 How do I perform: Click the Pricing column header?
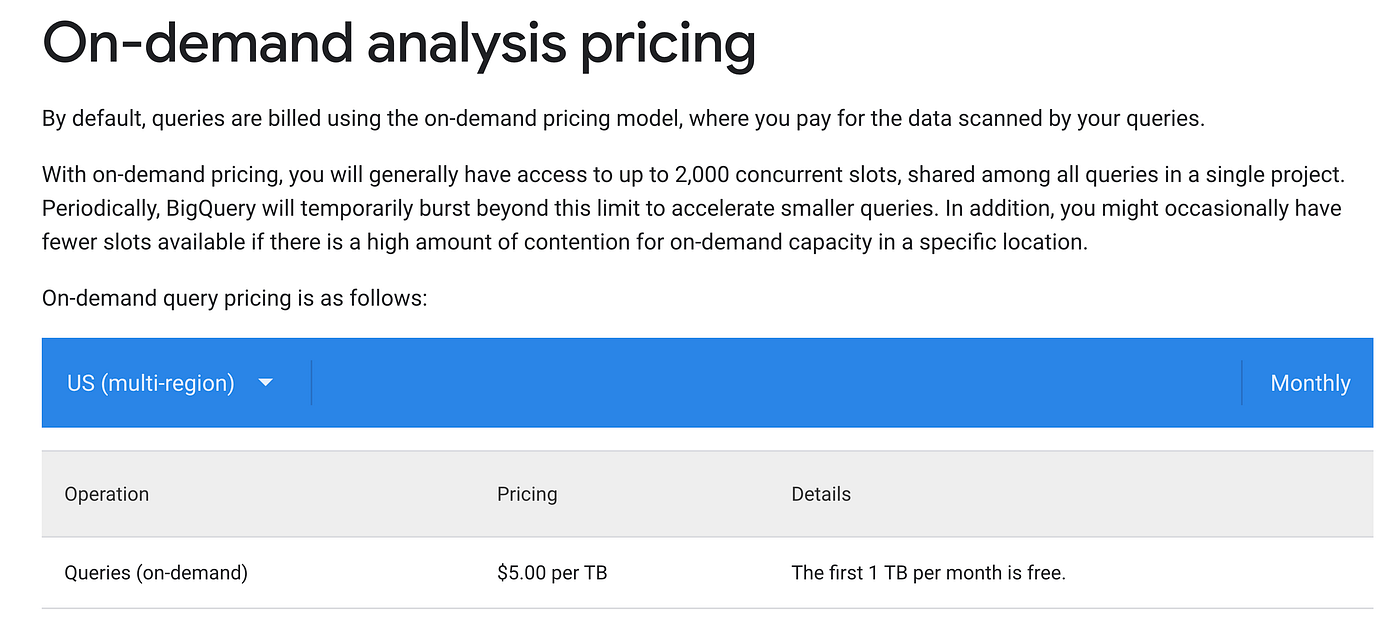point(527,494)
